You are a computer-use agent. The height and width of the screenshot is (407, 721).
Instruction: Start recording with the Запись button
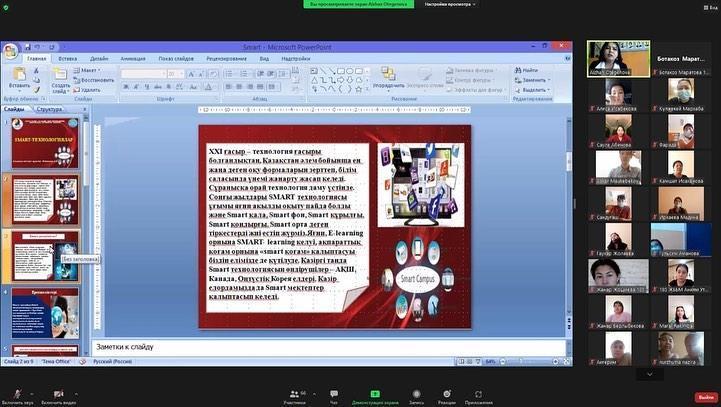click(416, 394)
